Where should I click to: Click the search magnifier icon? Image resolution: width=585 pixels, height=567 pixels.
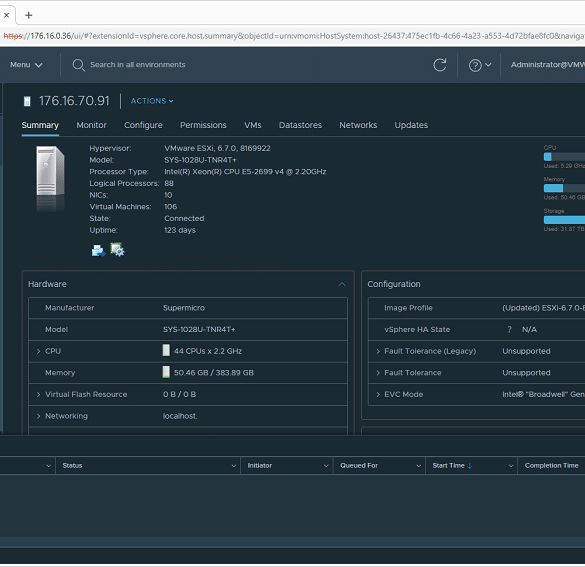(78, 65)
